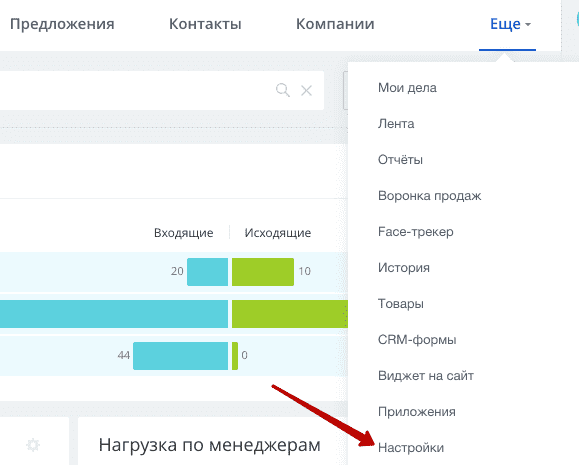
Task: Open CRM-формы menu item
Action: click(x=417, y=339)
